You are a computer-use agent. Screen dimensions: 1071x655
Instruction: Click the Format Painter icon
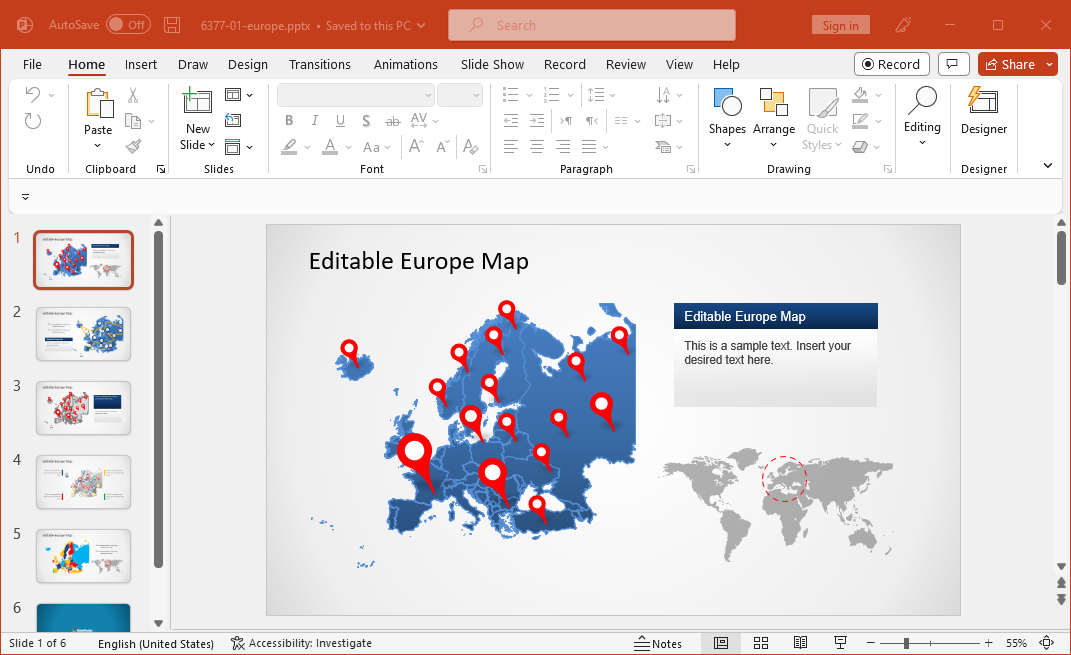(x=133, y=146)
